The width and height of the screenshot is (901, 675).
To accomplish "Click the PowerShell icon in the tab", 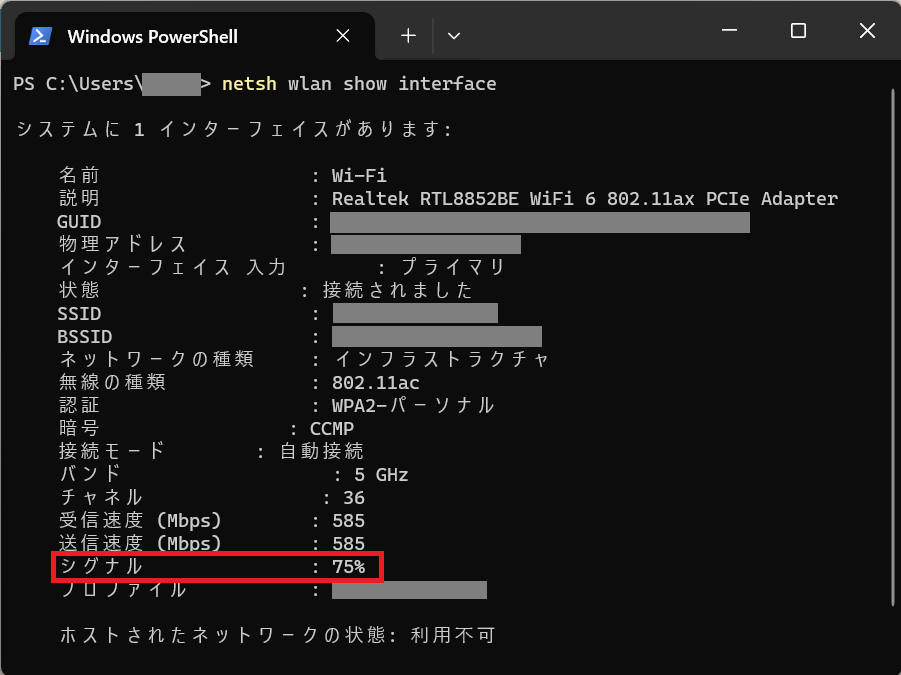I will click(x=40, y=36).
